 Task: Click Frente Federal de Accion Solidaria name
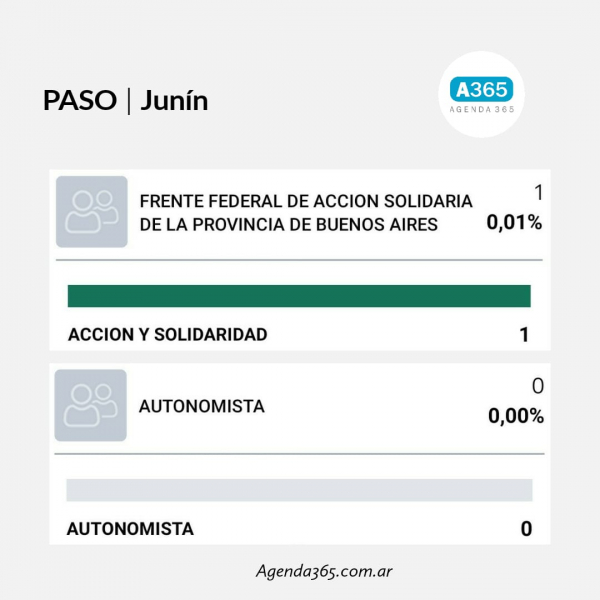pyautogui.click(x=306, y=213)
